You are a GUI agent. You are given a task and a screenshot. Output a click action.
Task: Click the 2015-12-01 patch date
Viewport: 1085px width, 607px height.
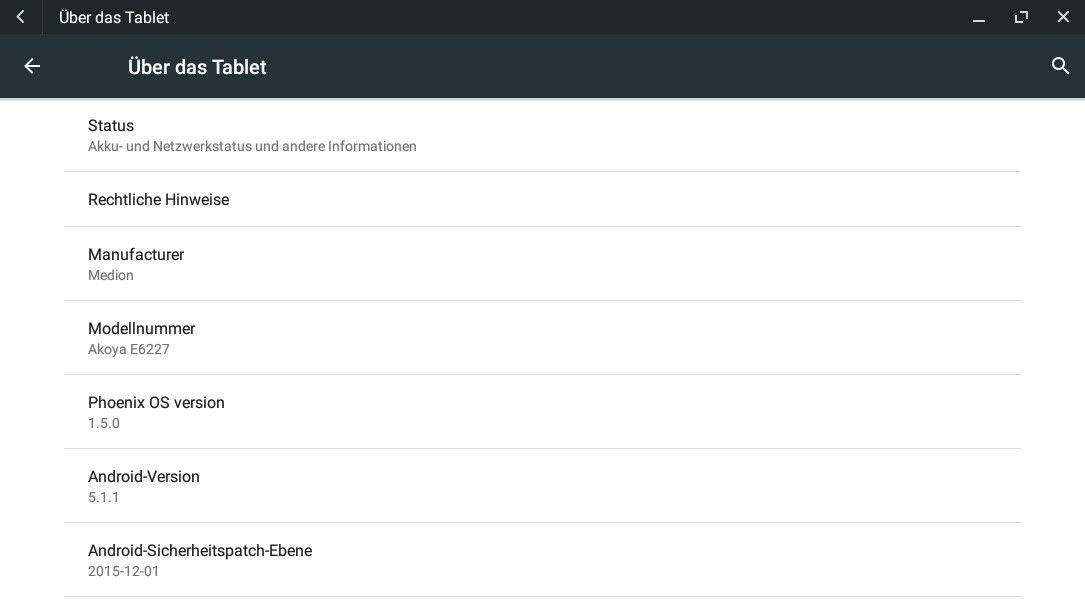point(123,572)
